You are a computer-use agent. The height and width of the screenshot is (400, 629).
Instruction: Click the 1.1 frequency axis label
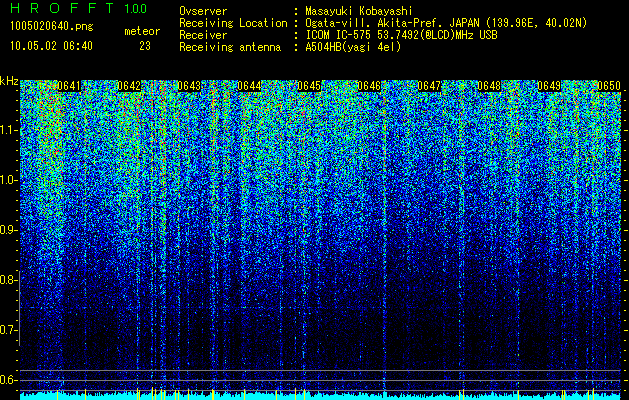pos(8,130)
